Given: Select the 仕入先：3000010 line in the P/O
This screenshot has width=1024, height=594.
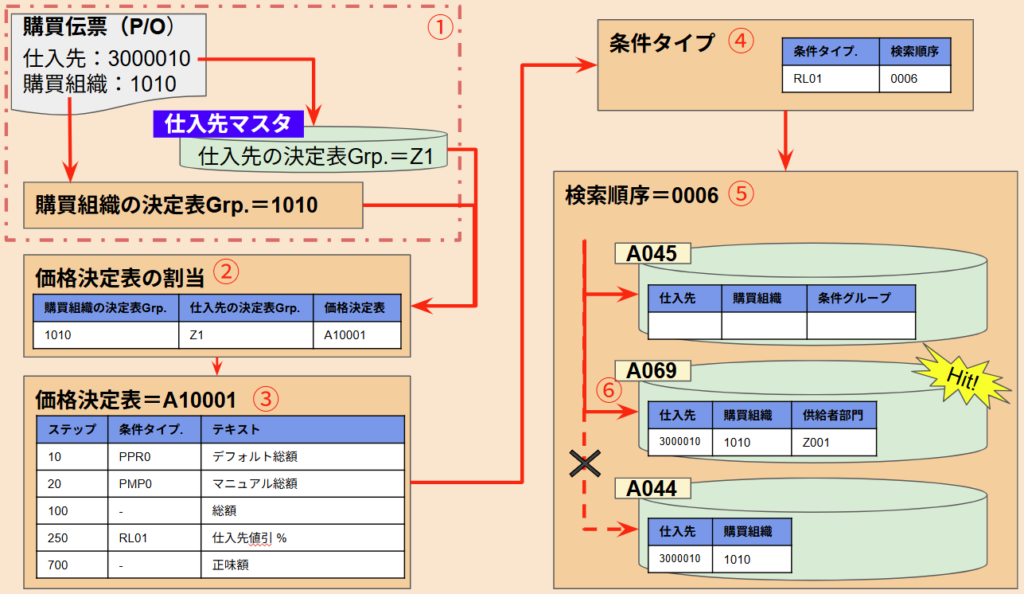Looking at the screenshot, I should click(x=106, y=59).
